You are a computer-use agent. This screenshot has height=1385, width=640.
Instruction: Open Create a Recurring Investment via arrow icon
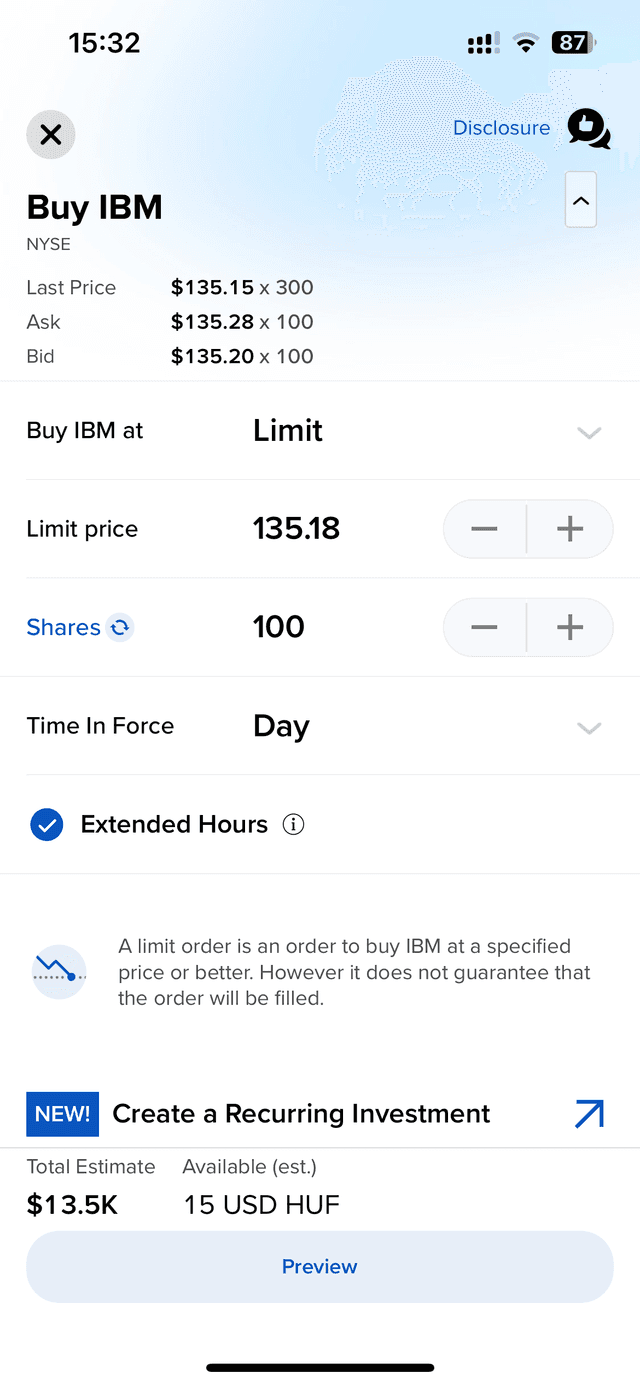click(589, 1113)
